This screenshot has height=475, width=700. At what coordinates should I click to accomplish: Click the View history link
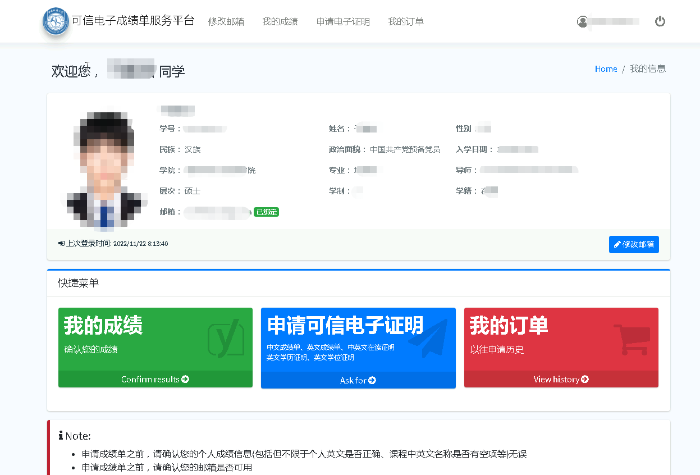(x=560, y=380)
